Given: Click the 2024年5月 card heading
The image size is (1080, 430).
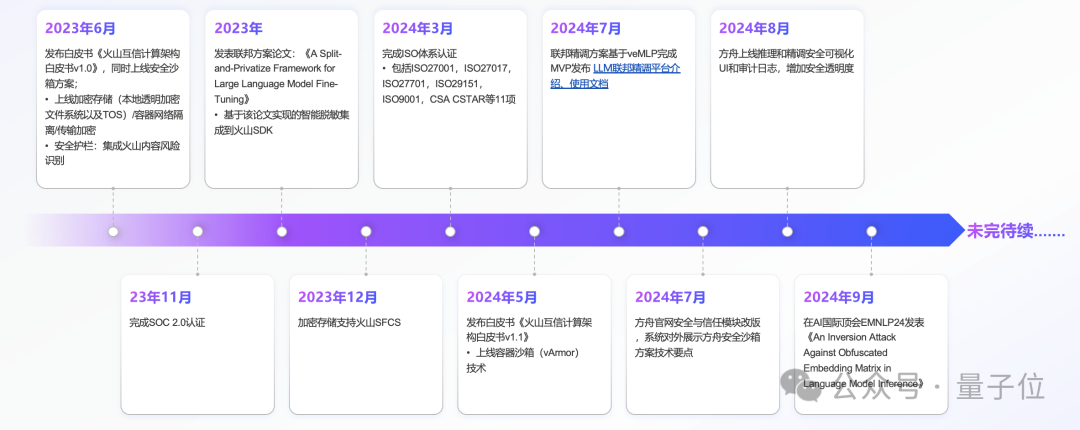Looking at the screenshot, I should (502, 298).
